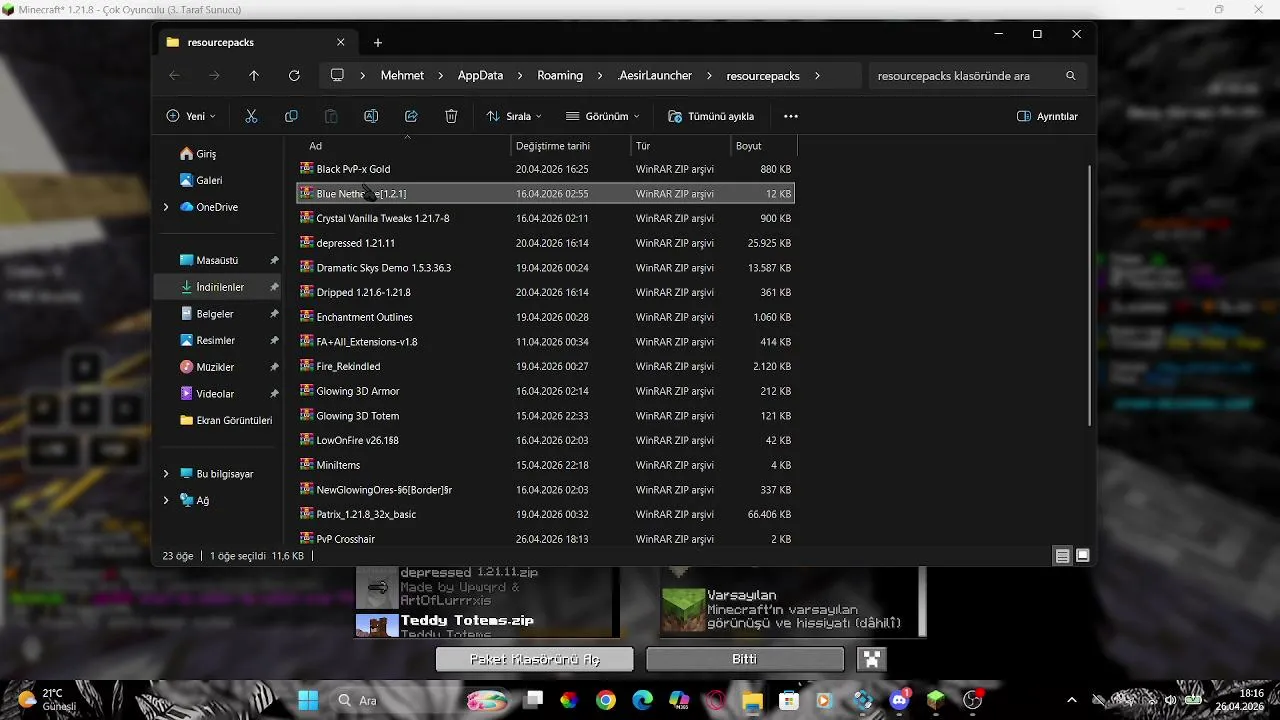The width and height of the screenshot is (1280, 720).
Task: Click the This PC monitor icon in address bar
Action: point(337,75)
